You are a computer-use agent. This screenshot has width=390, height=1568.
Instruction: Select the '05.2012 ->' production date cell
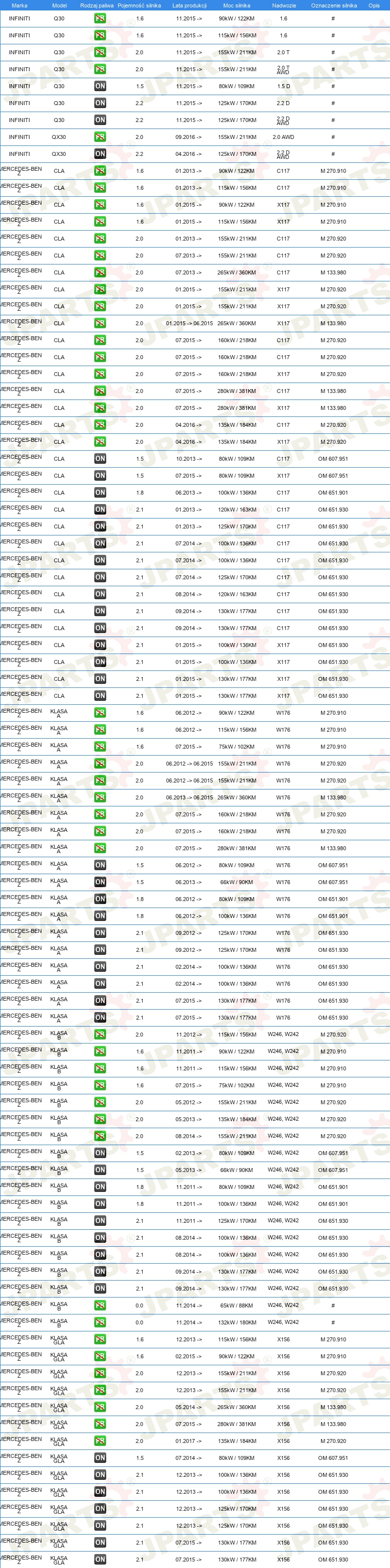point(189,1102)
